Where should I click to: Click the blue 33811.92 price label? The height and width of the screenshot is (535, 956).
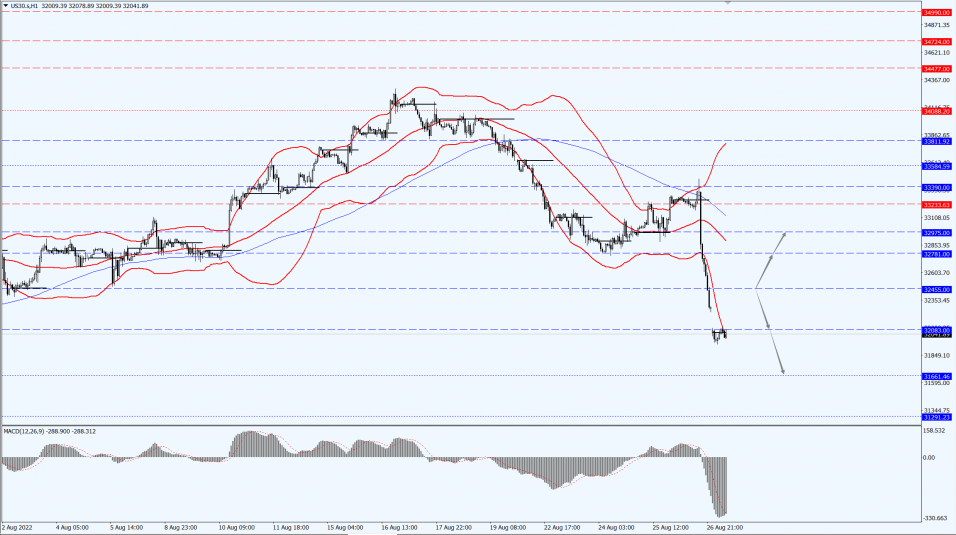(936, 141)
